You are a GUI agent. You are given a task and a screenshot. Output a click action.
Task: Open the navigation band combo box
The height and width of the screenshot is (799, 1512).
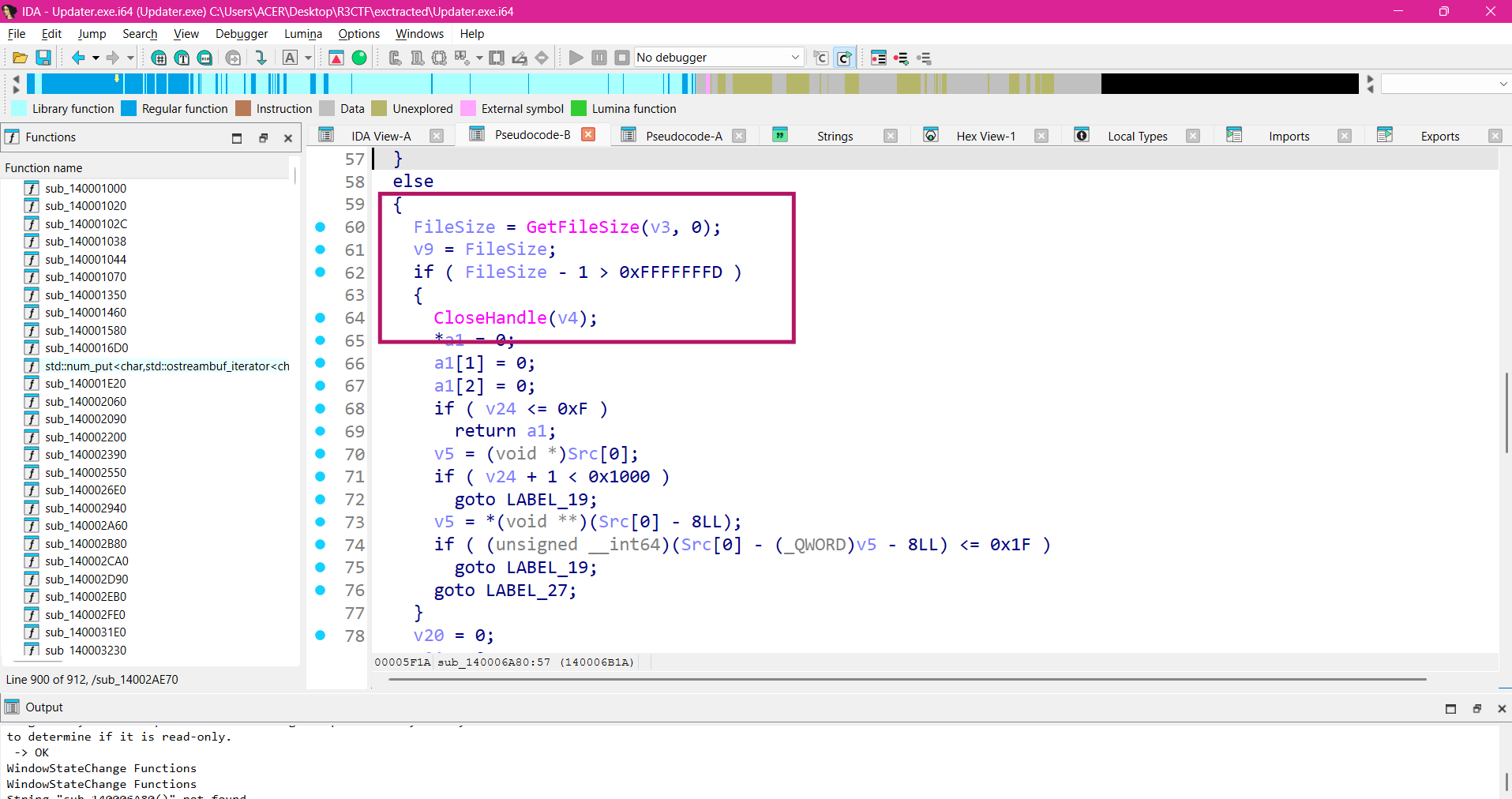click(1446, 84)
